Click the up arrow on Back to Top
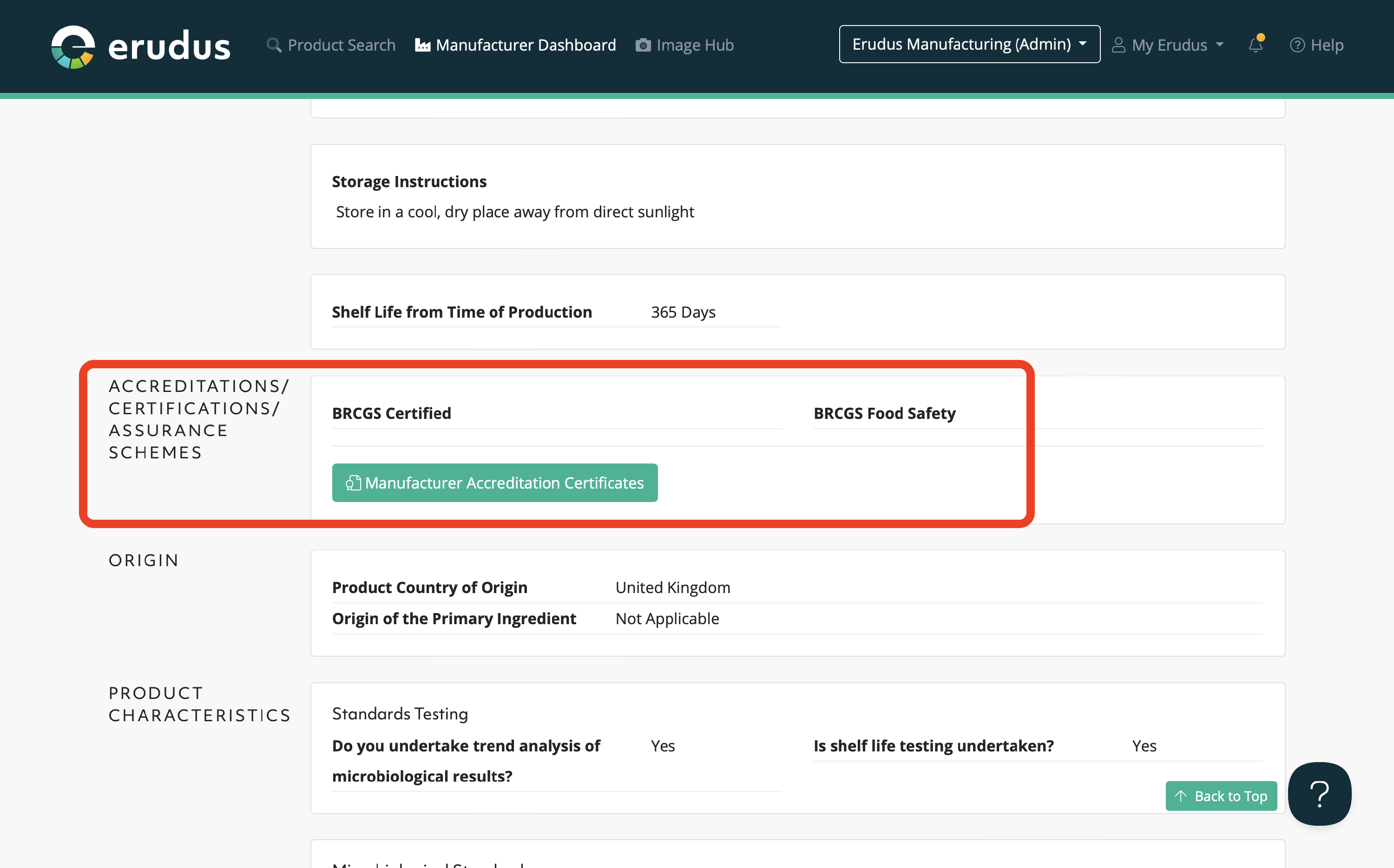 pyautogui.click(x=1180, y=796)
